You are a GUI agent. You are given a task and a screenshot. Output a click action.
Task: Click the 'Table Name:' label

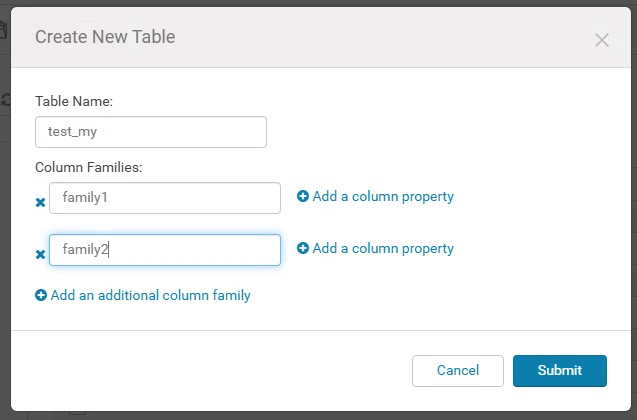pyautogui.click(x=74, y=101)
